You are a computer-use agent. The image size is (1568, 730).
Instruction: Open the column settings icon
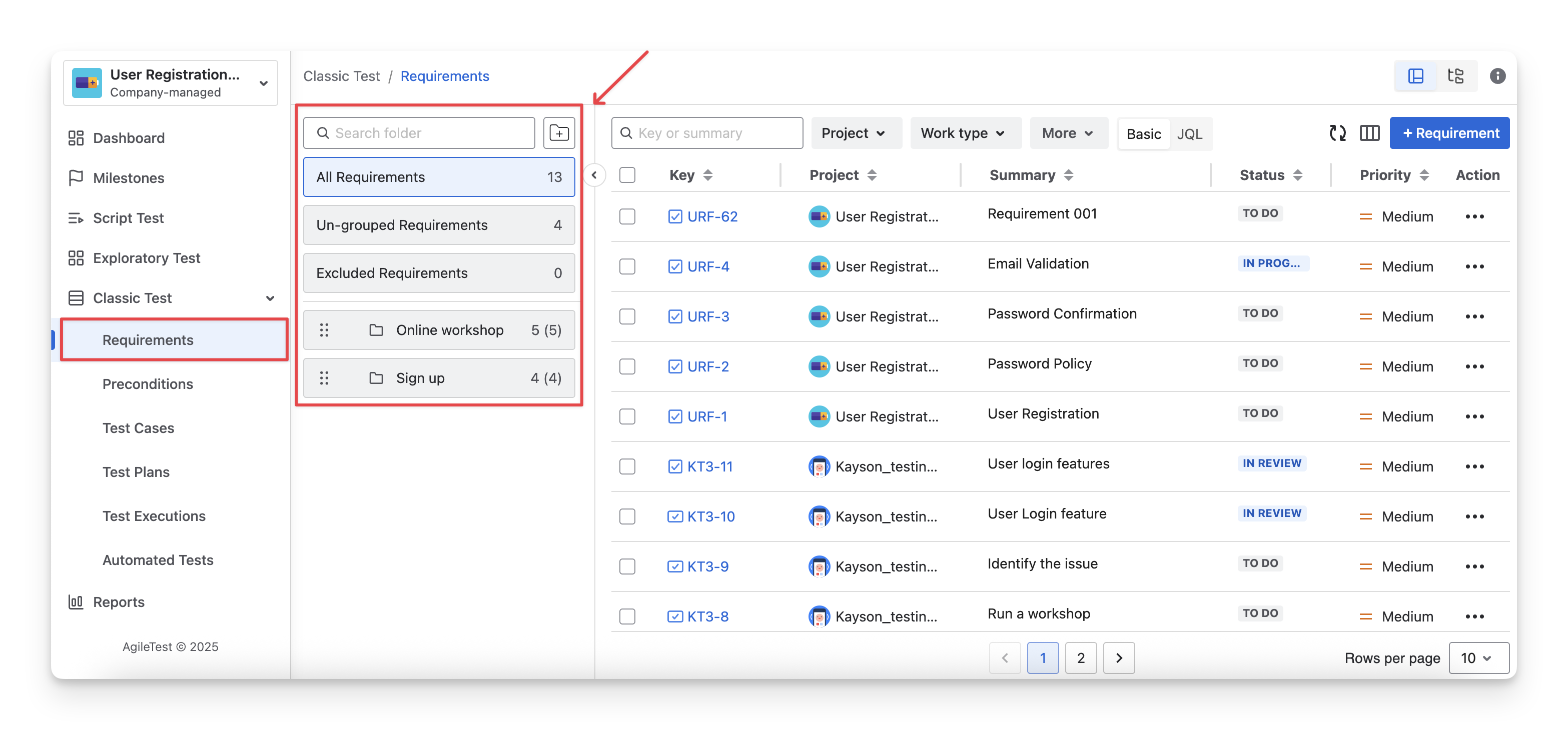pyautogui.click(x=1369, y=132)
